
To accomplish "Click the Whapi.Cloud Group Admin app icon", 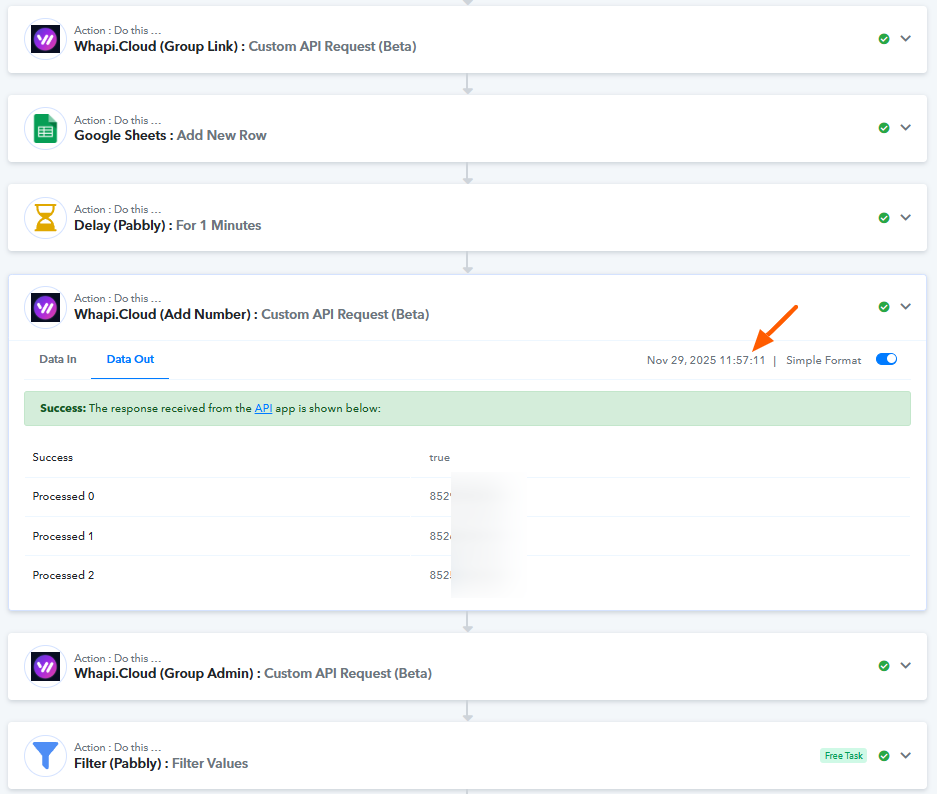I will click(45, 666).
